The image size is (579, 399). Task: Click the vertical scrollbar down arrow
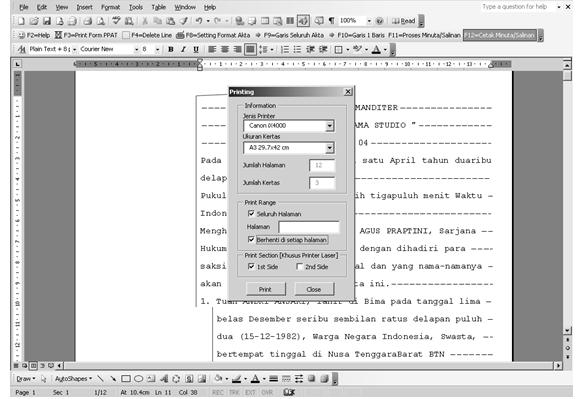[x=568, y=331]
